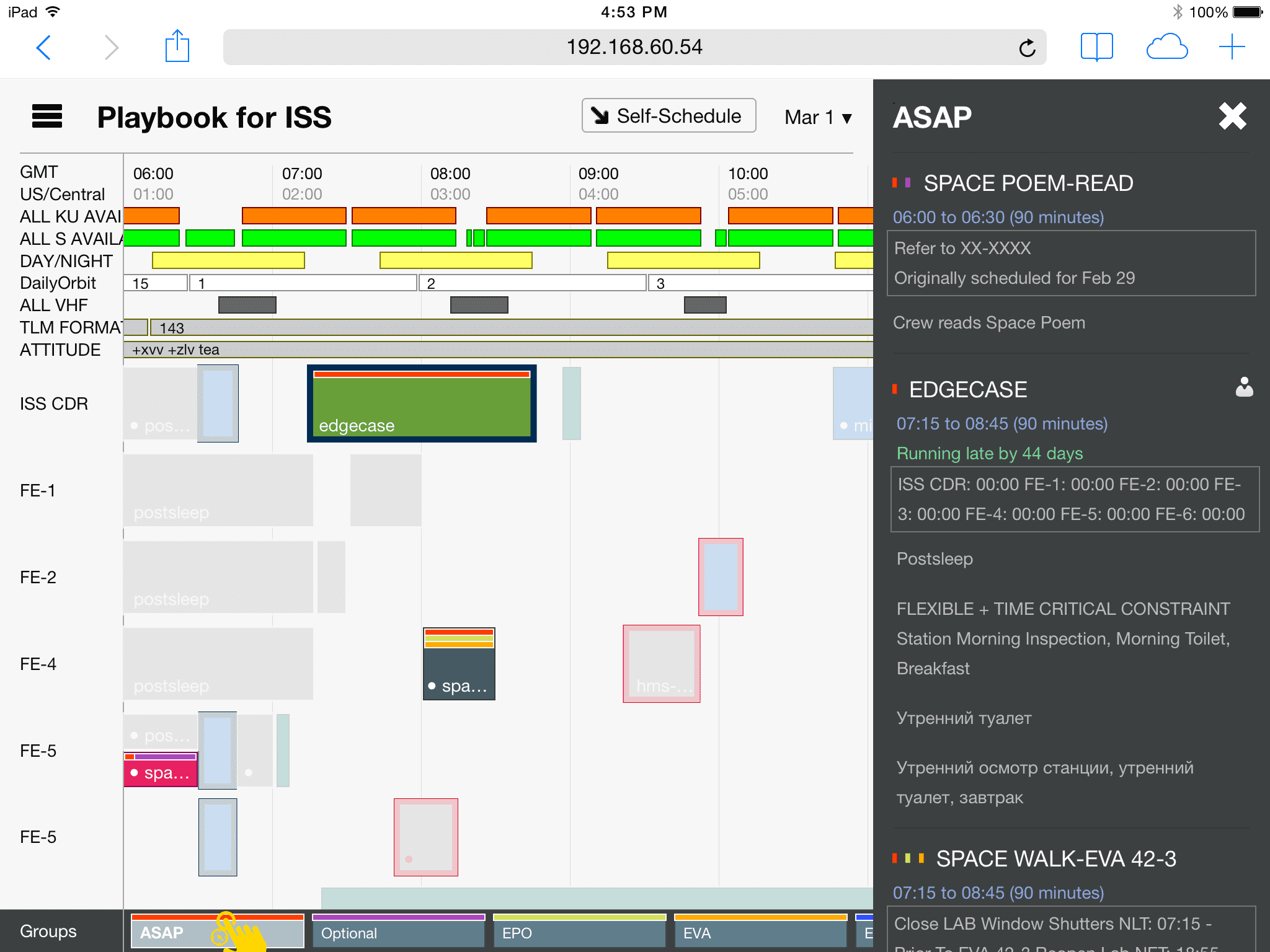
Task: Click 'FLEXIBLE + TIME CRITICAL CONSTRAINT' text
Action: [1063, 609]
